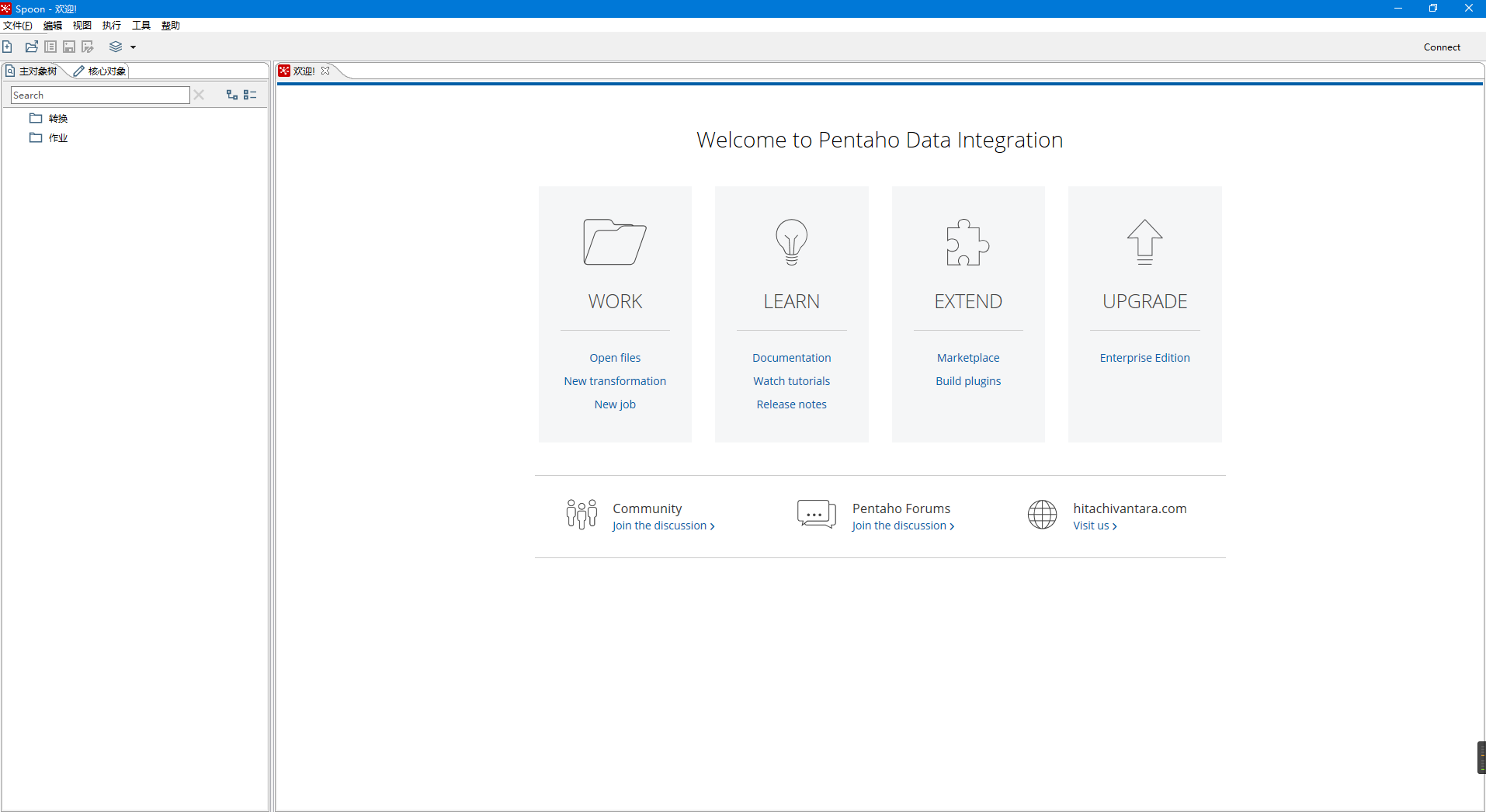
Task: Open the Release notes link
Action: tap(792, 404)
